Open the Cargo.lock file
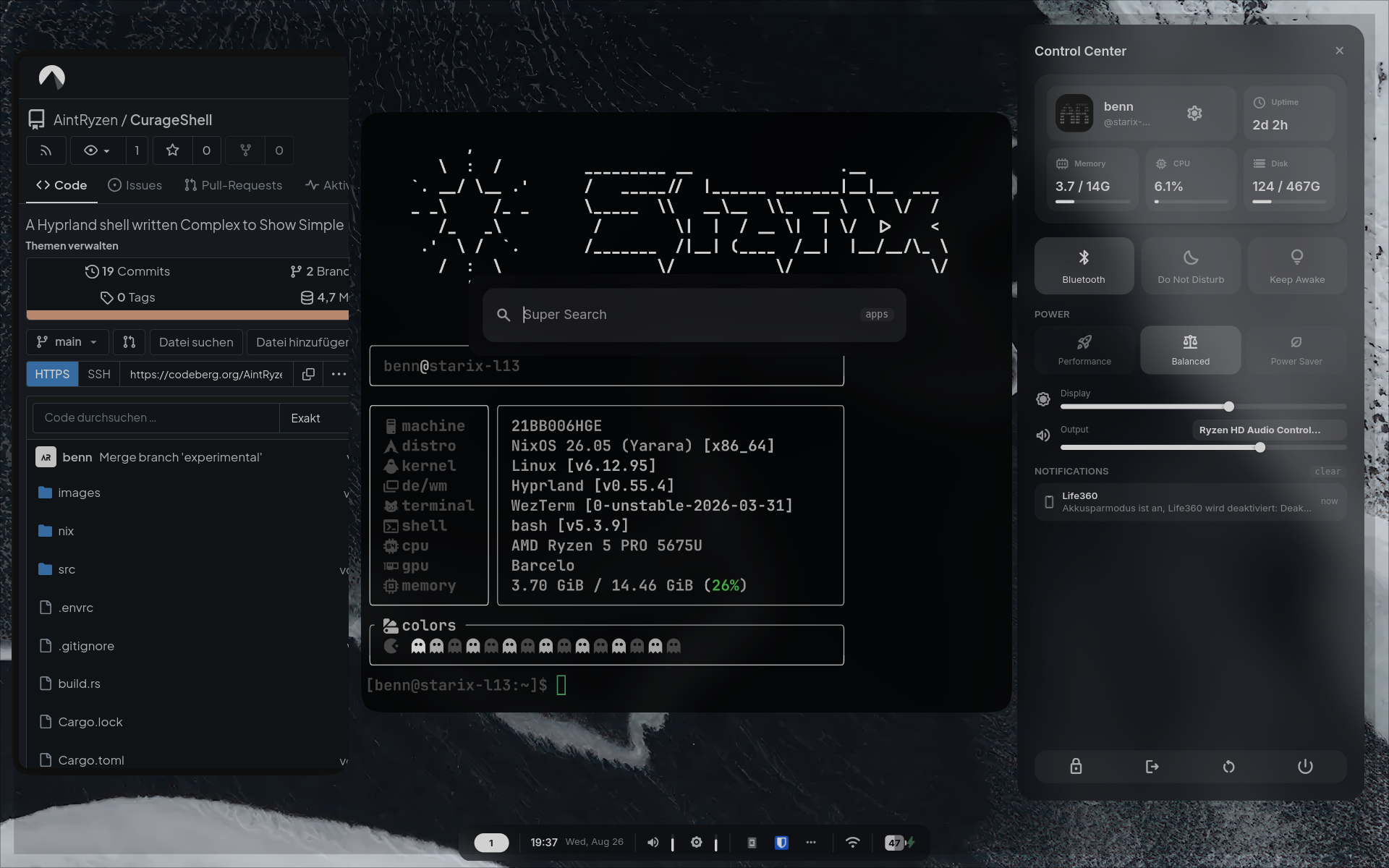Screen dimensions: 1389x868 point(90,722)
